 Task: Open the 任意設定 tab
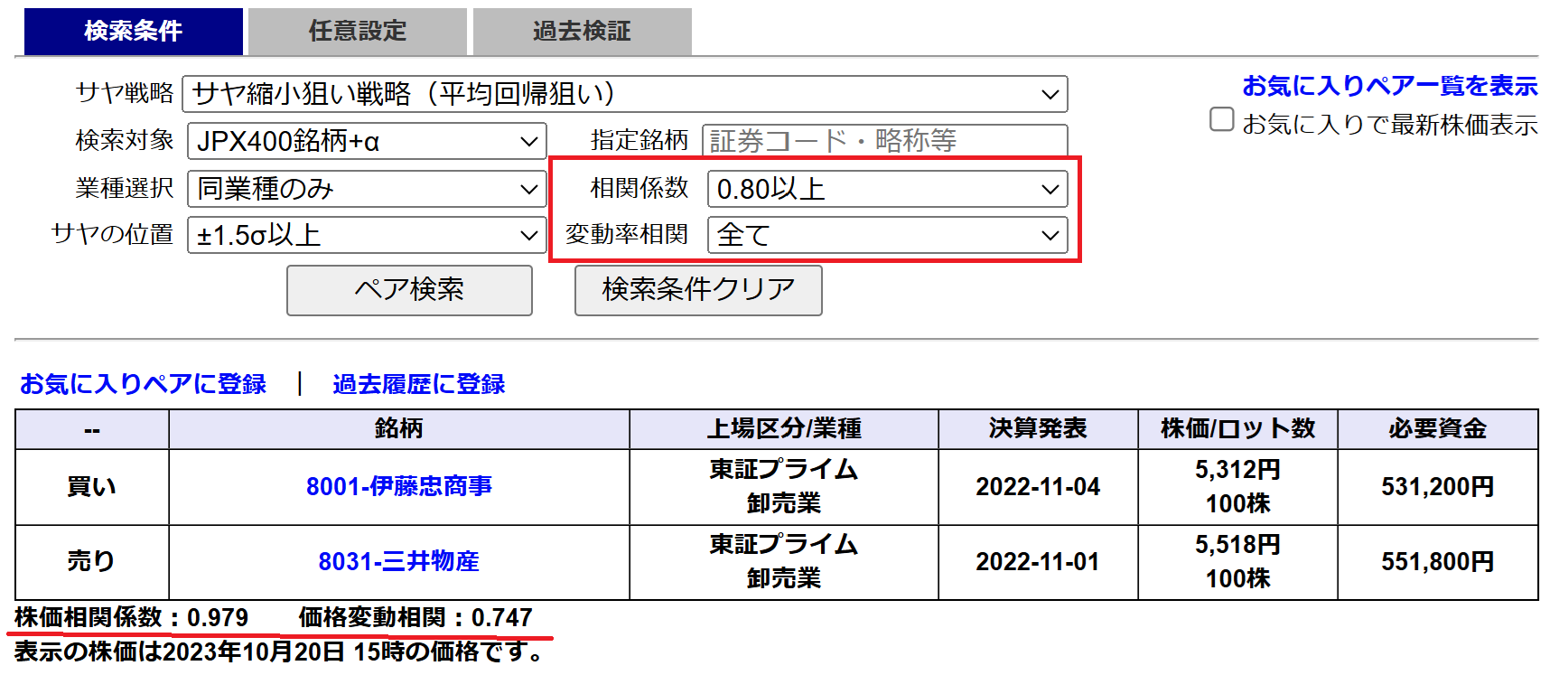pos(358,32)
